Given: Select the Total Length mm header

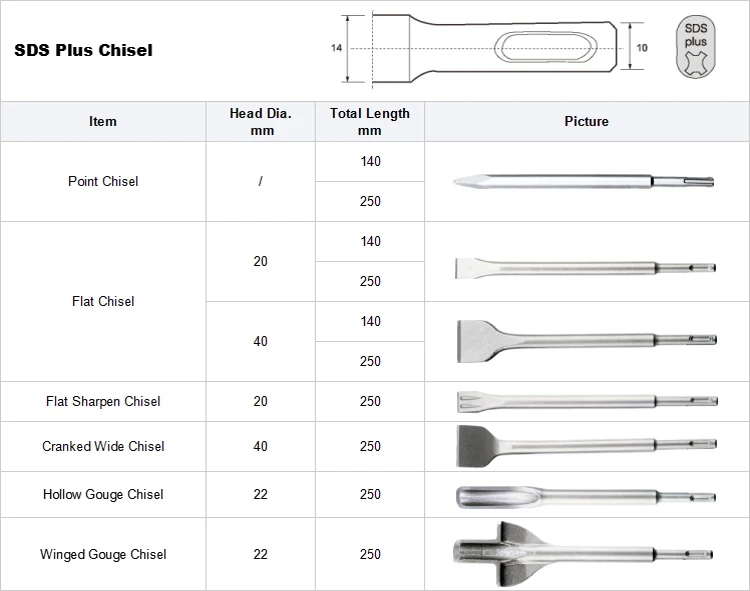Looking at the screenshot, I should (x=370, y=121).
